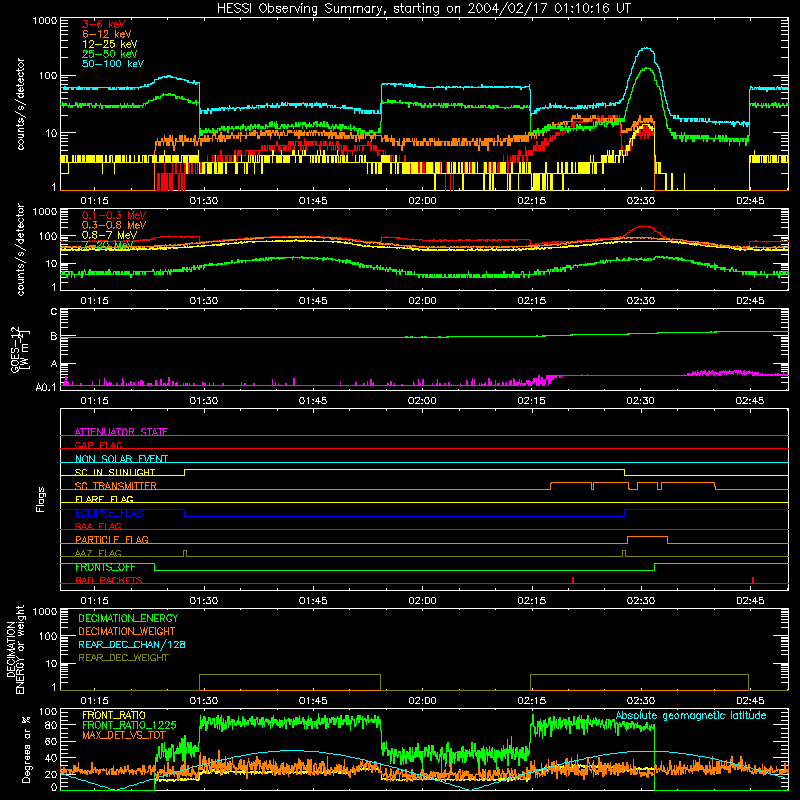
Task: Click the 01:30 tick under the Flags panel
Action: click(204, 601)
